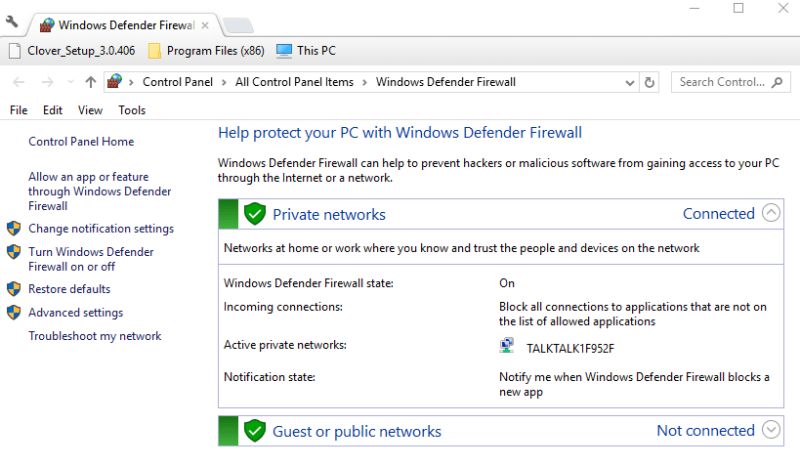Click Connected status on Private networks
Screen dimensions: 800x450
(718, 214)
